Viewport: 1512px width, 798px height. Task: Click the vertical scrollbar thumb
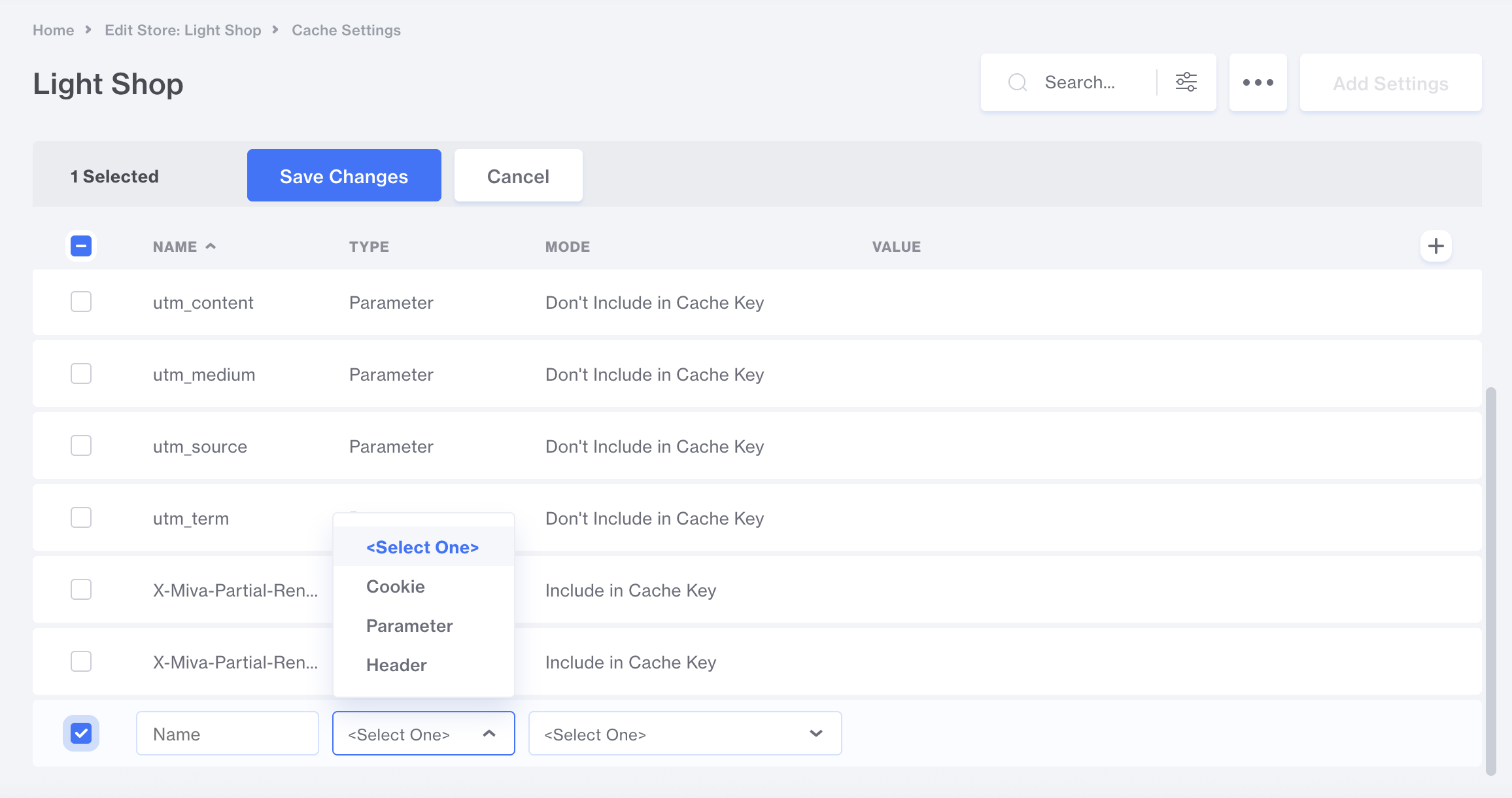1491,581
